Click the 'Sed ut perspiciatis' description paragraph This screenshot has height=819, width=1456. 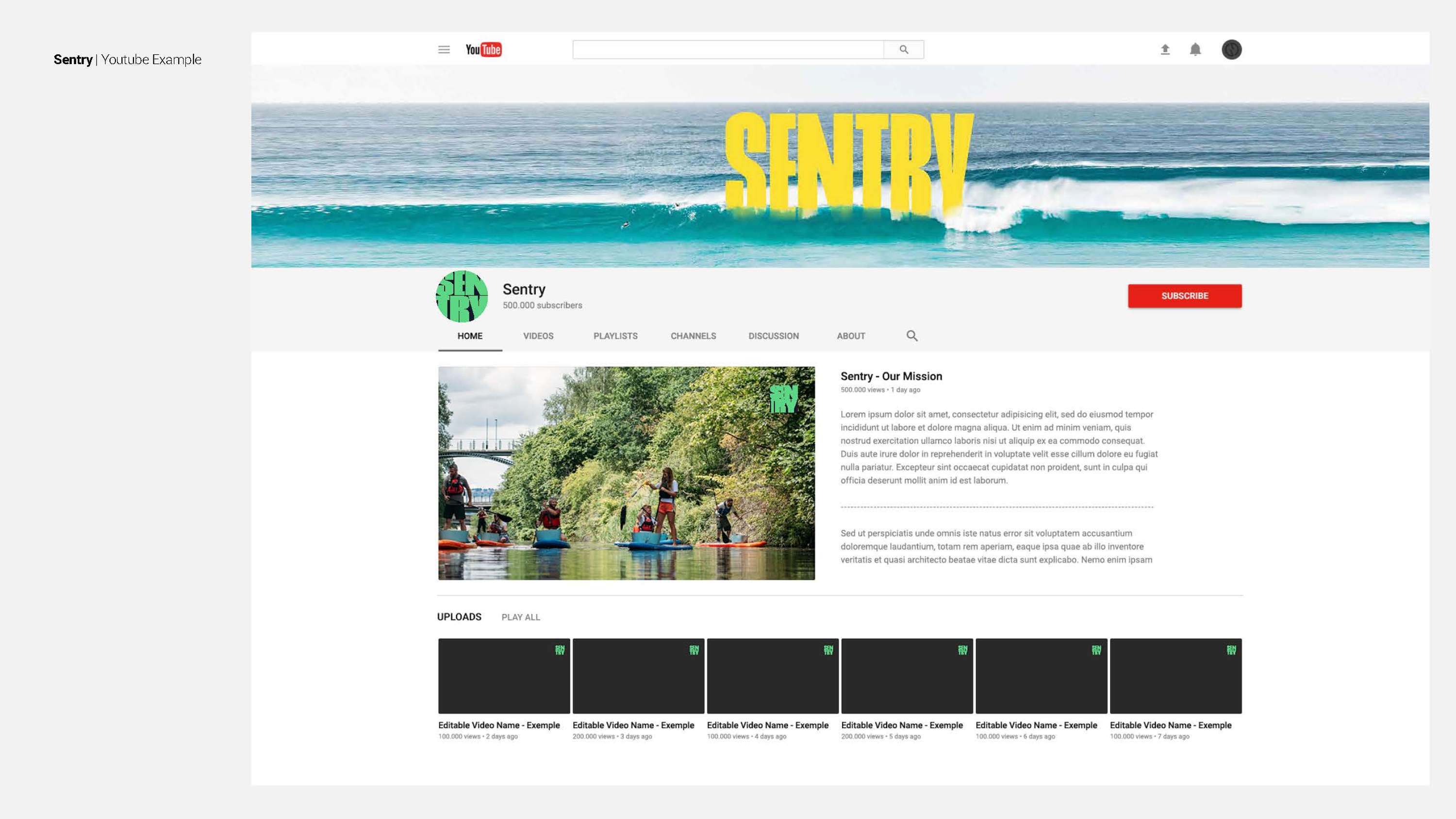[996, 547]
